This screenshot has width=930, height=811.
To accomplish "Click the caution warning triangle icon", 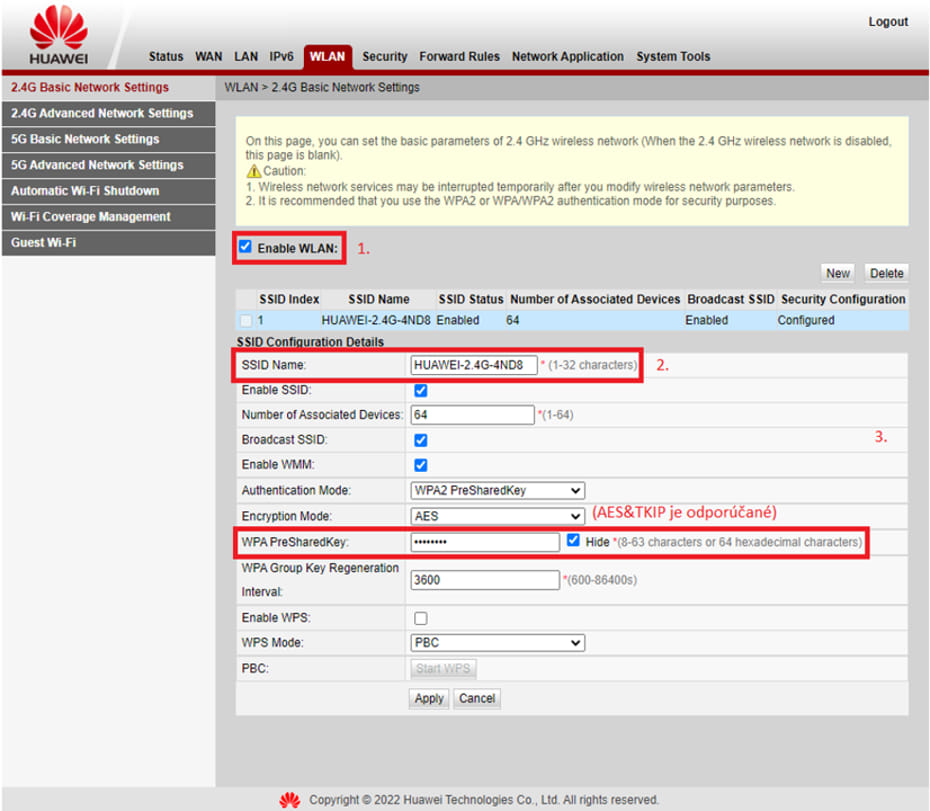I will 255,171.
